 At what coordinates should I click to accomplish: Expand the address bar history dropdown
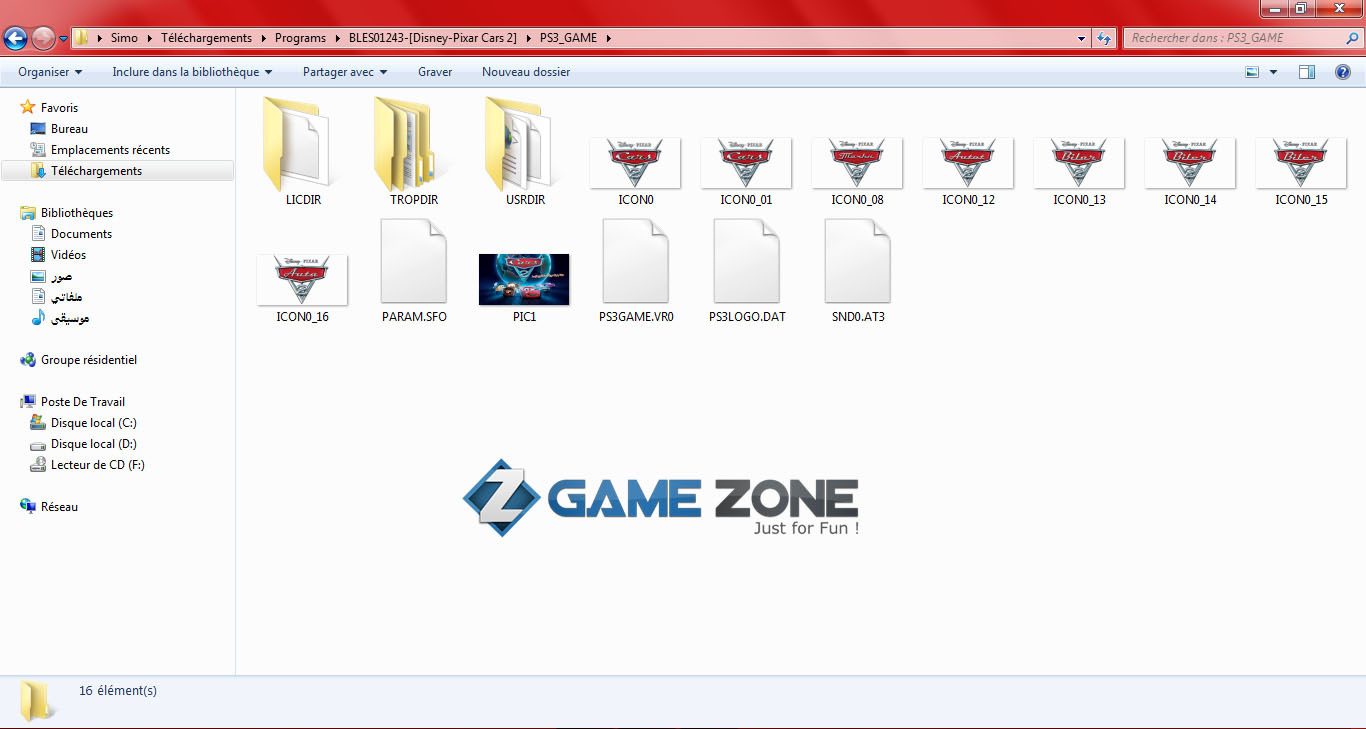click(1082, 38)
